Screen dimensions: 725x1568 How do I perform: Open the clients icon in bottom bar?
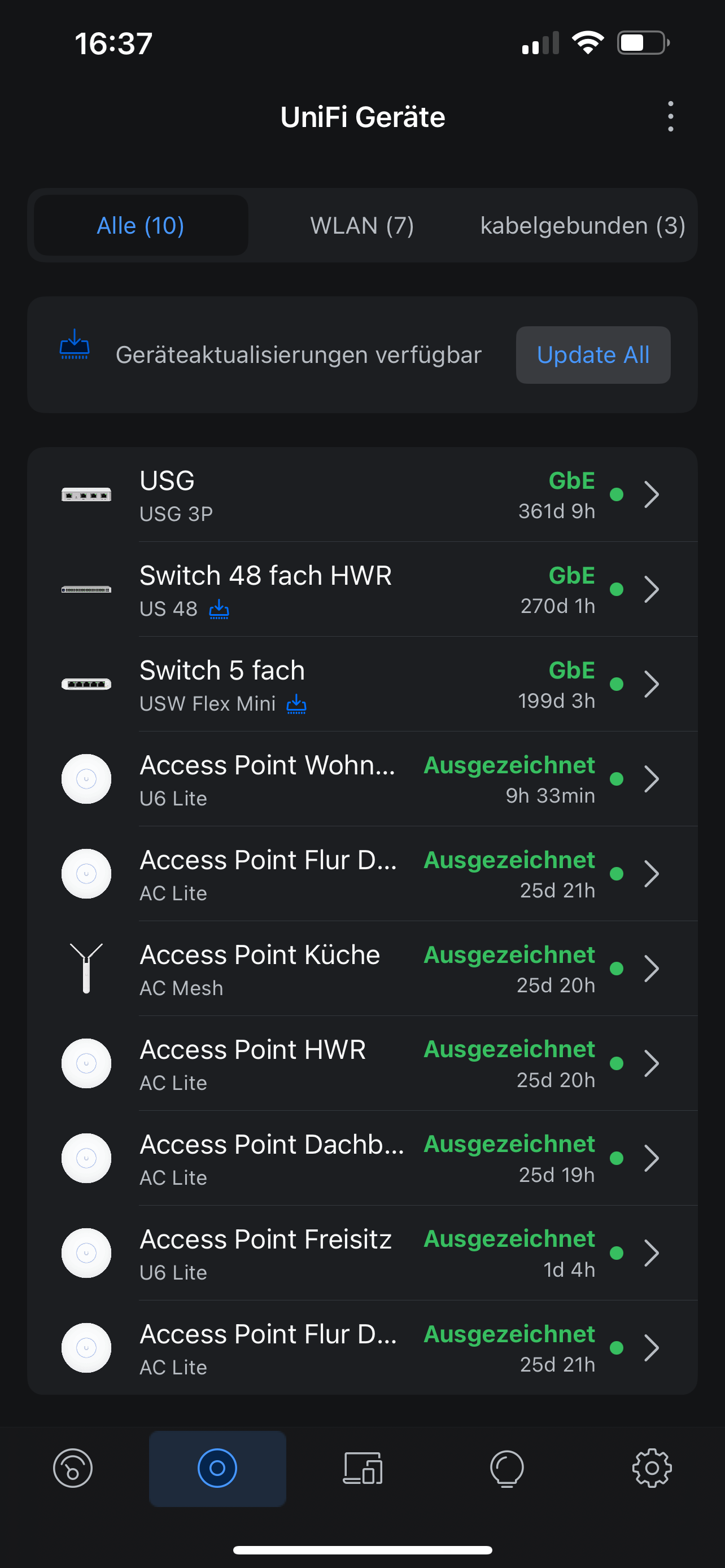[362, 1468]
